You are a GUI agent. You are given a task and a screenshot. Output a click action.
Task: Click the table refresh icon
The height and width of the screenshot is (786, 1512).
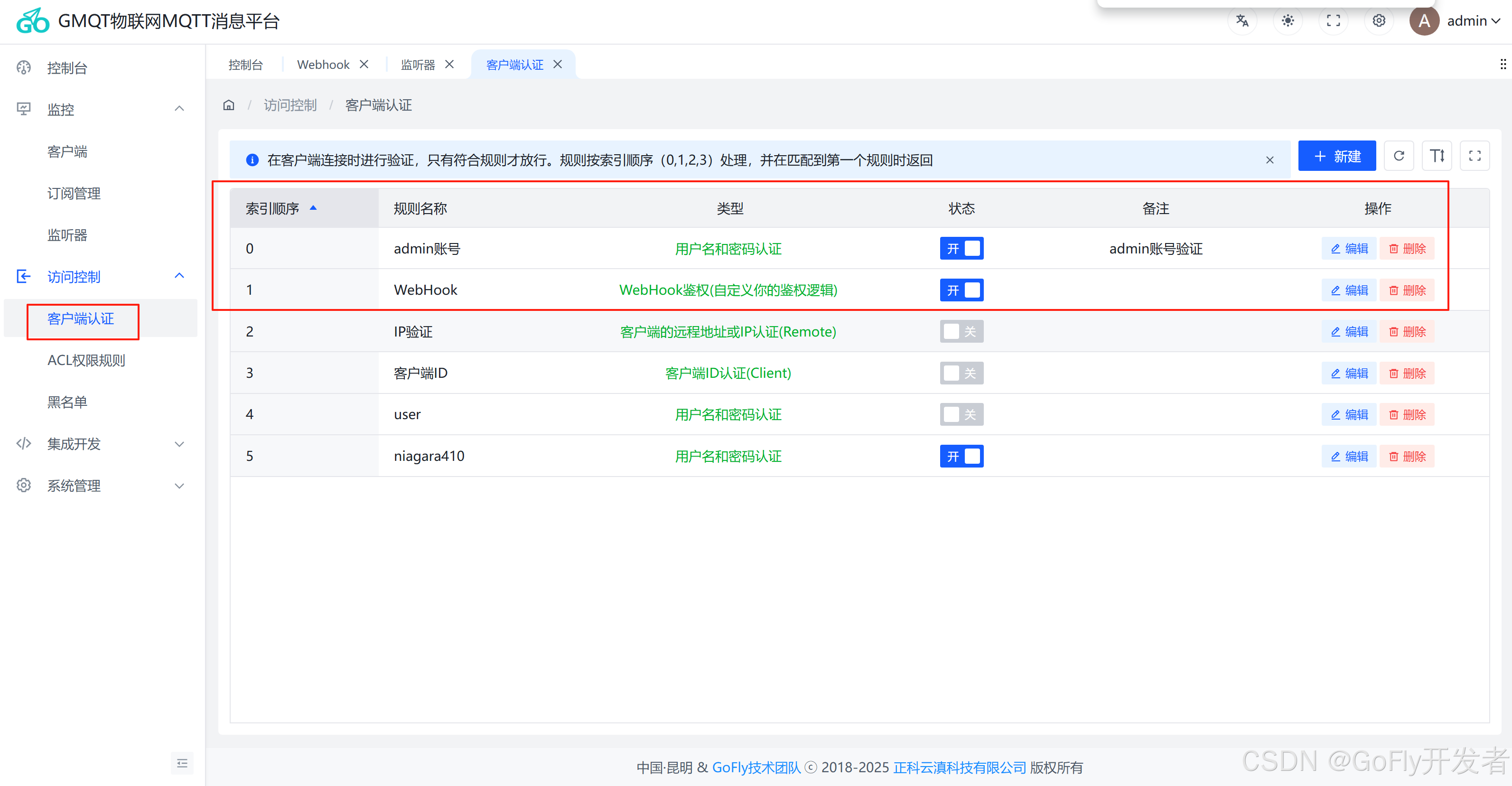point(1399,156)
